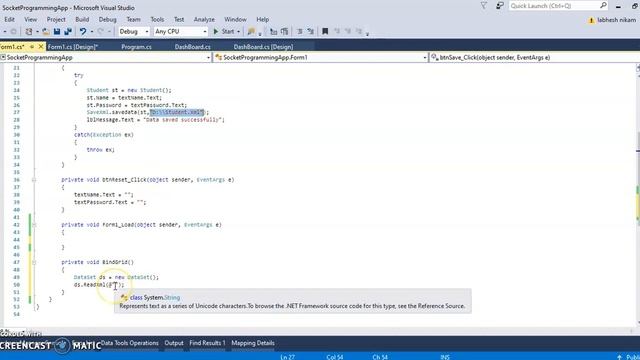
Task: Switch to DashBoard.cs [Design] tab
Action: point(263,47)
